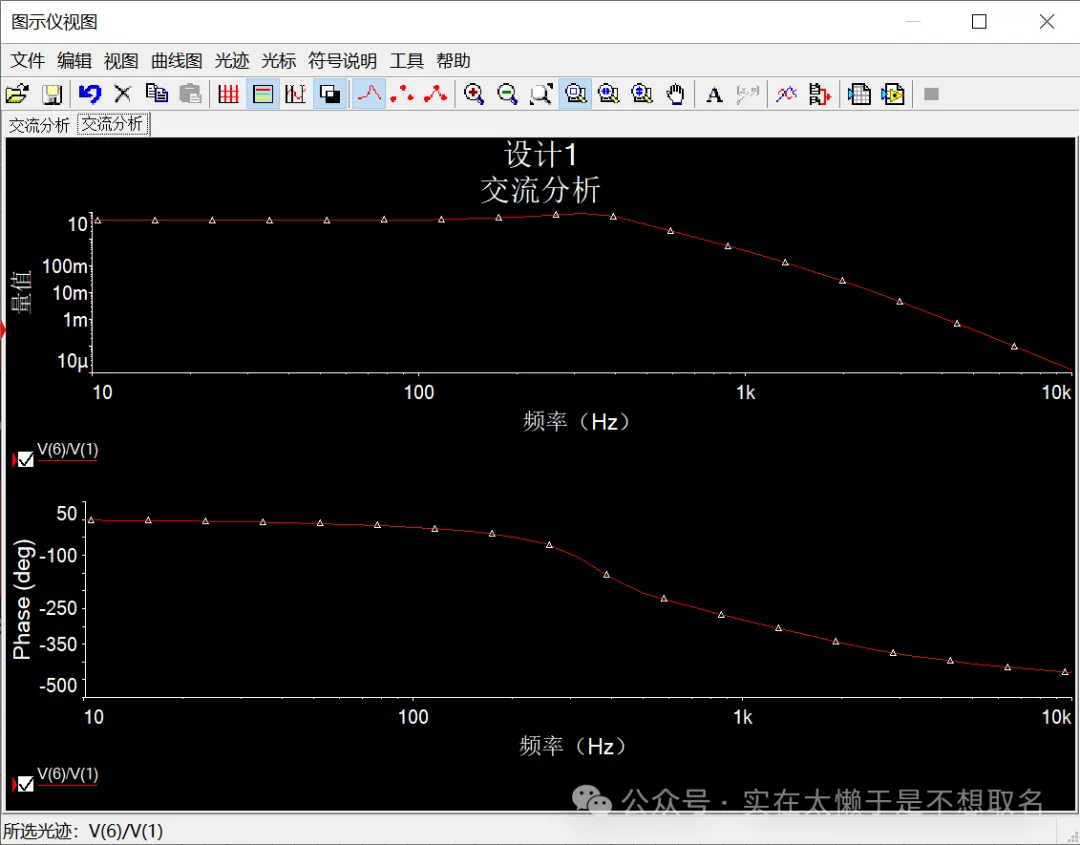Toggle the legend display button
The height and width of the screenshot is (845, 1080).
point(262,94)
